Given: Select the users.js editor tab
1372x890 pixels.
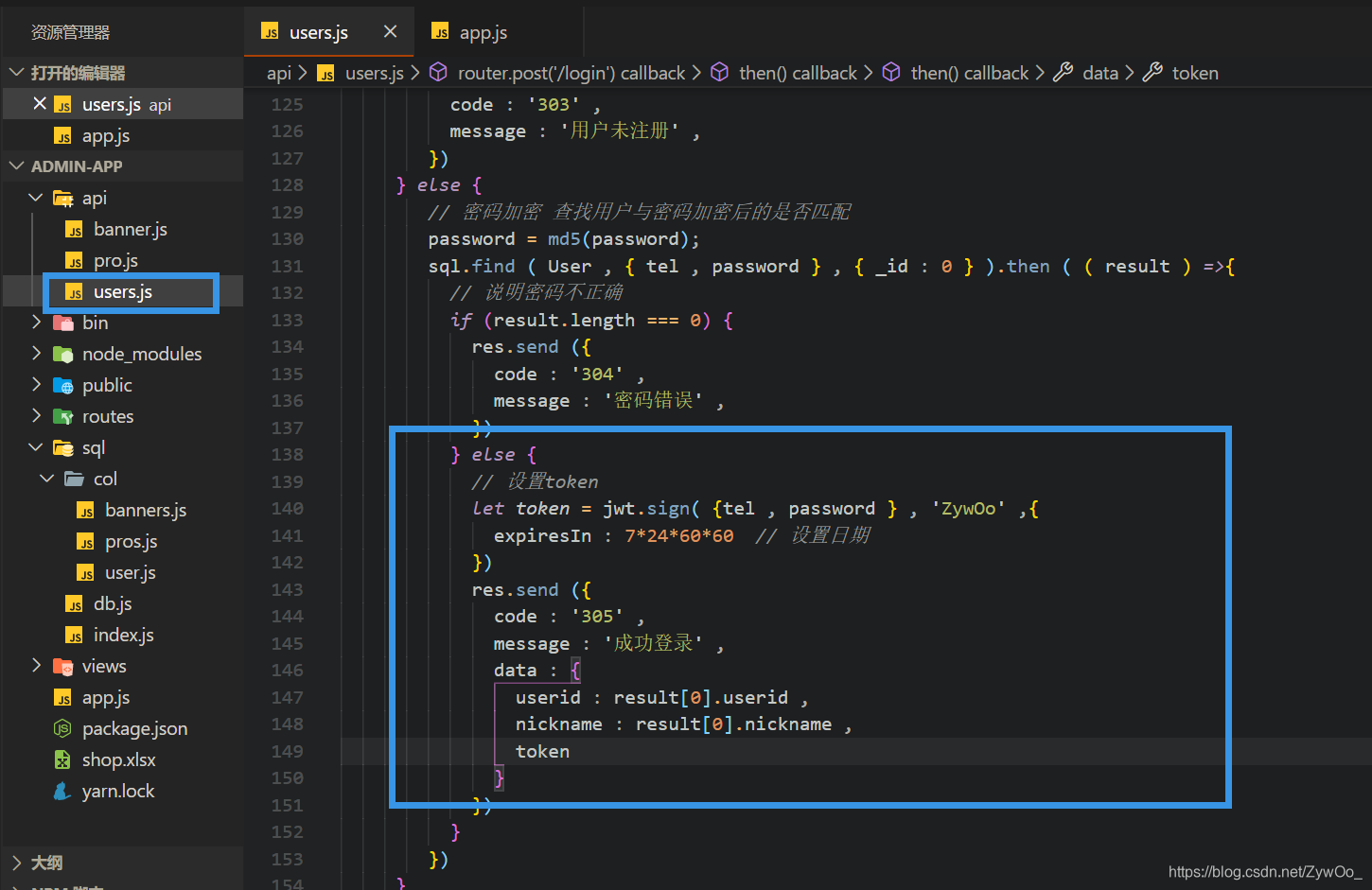Looking at the screenshot, I should pyautogui.click(x=319, y=32).
